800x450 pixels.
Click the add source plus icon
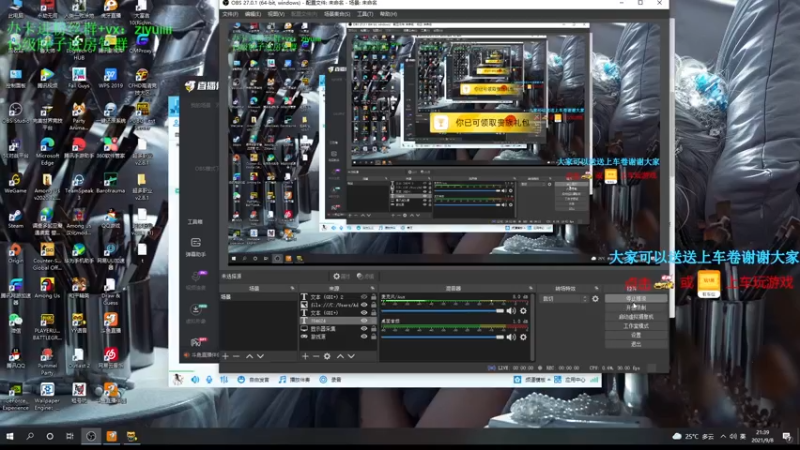coord(305,356)
